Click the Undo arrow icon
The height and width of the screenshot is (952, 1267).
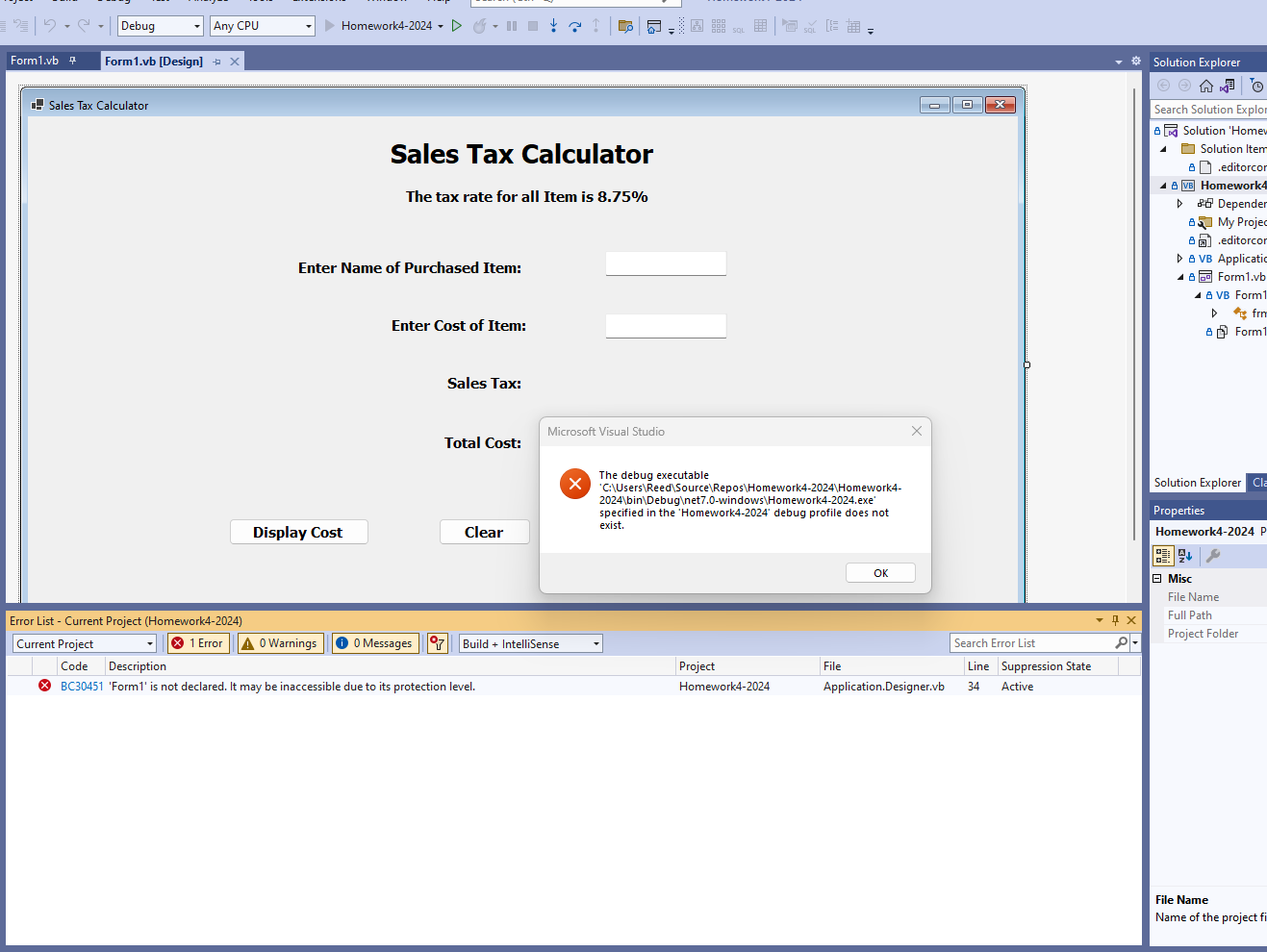(50, 26)
